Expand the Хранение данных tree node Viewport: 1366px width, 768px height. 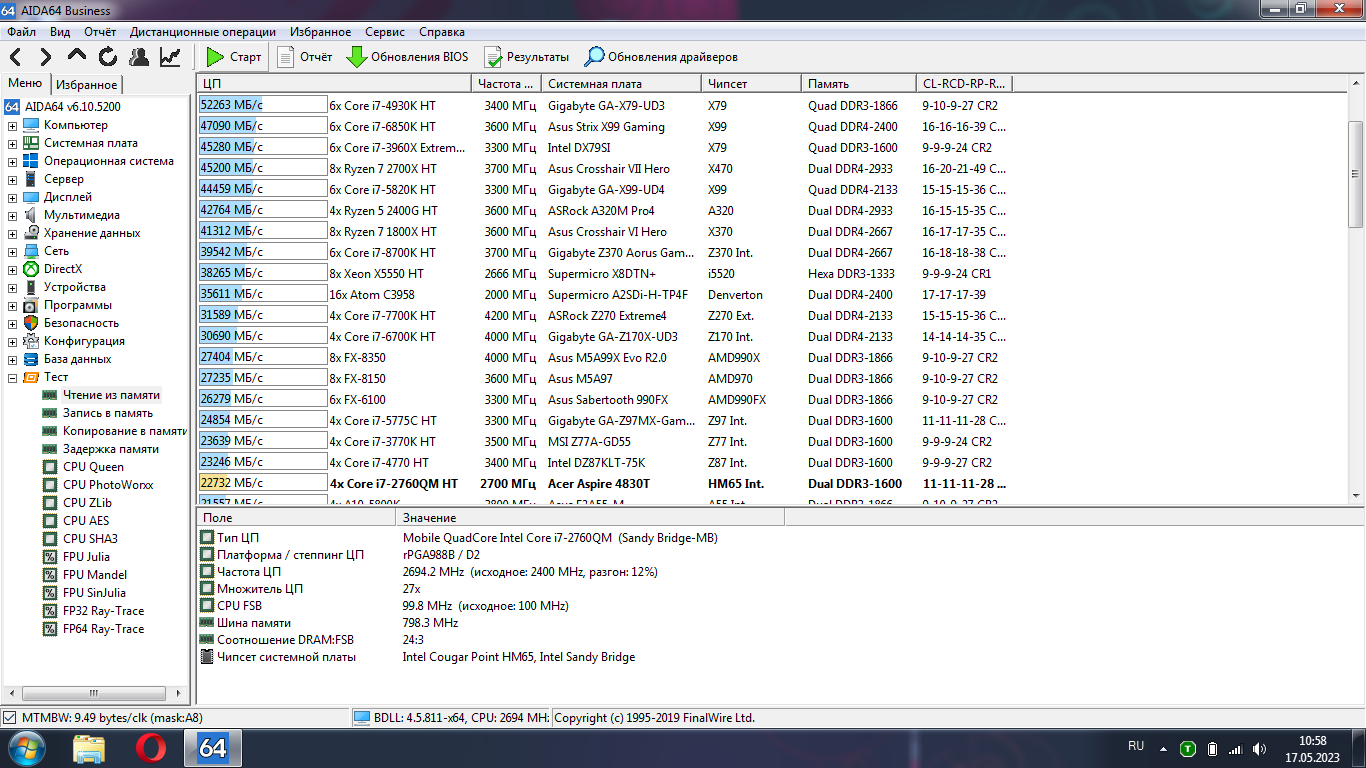tap(12, 233)
